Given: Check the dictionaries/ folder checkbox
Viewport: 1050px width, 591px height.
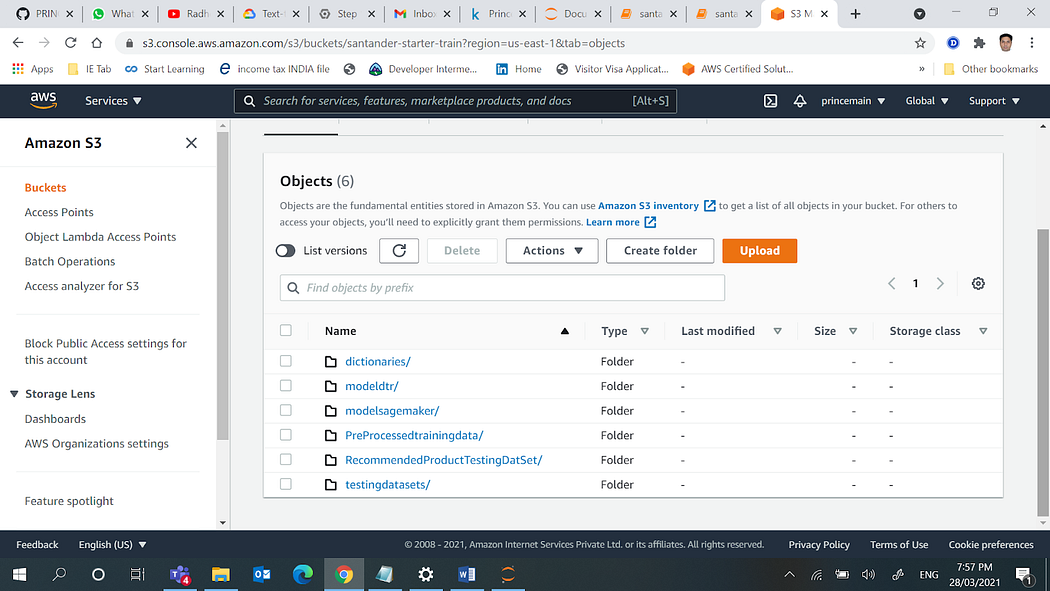Looking at the screenshot, I should pyautogui.click(x=286, y=361).
